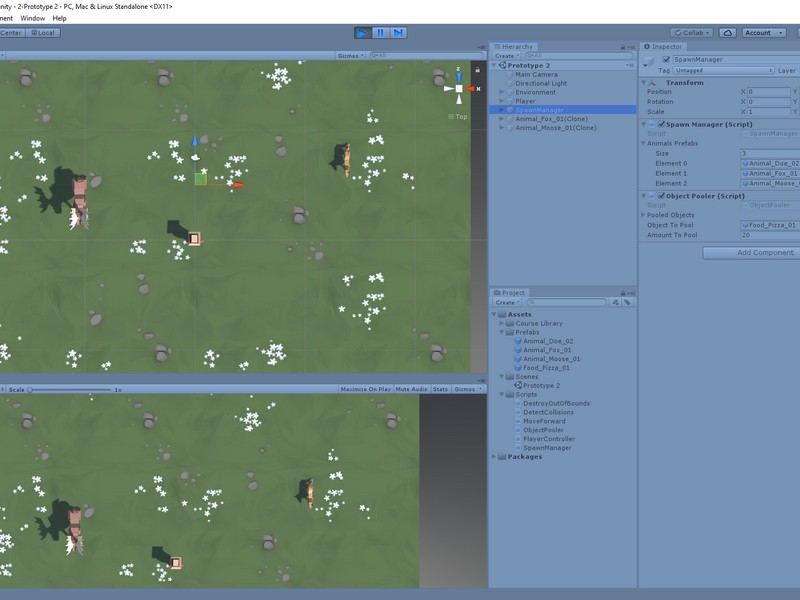Click the cloud services icon
Screen dimensions: 800x600
728,33
